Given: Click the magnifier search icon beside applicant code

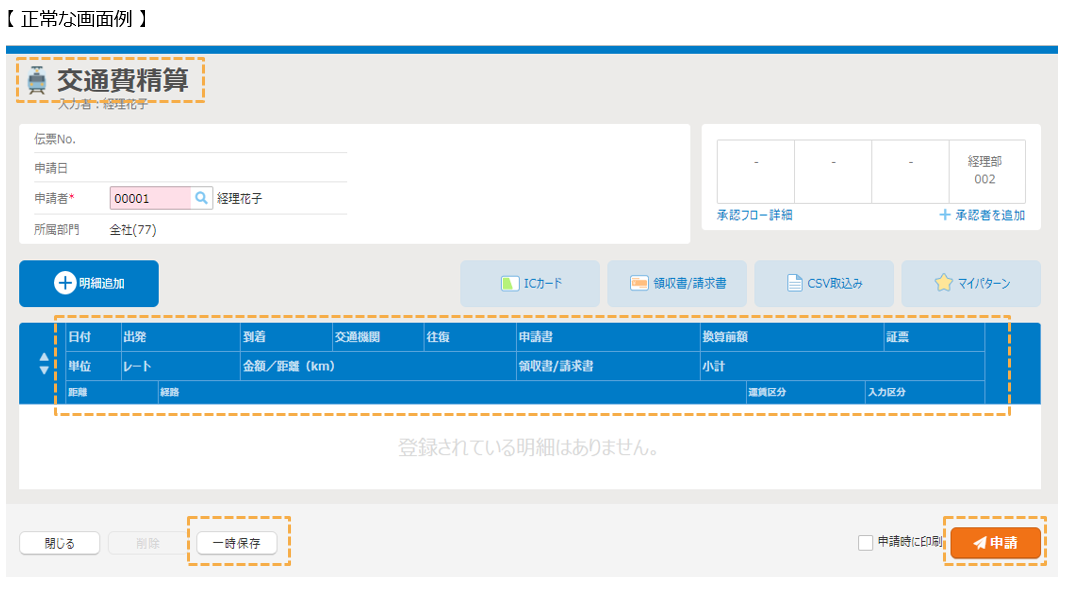Looking at the screenshot, I should (x=201, y=198).
